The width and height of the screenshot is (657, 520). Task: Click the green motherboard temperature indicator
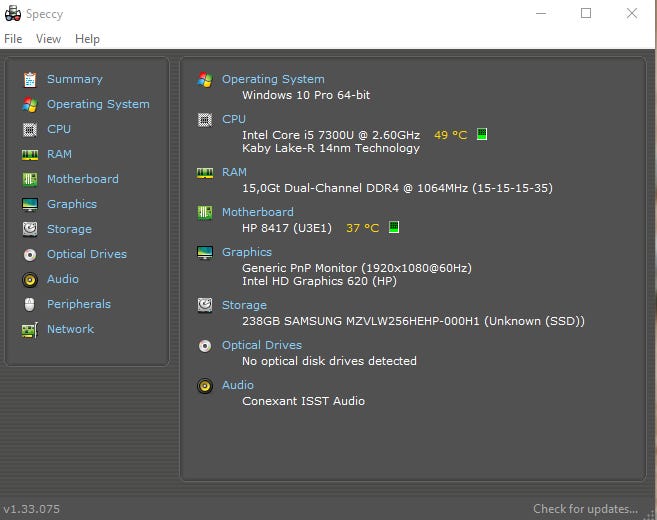coord(394,227)
